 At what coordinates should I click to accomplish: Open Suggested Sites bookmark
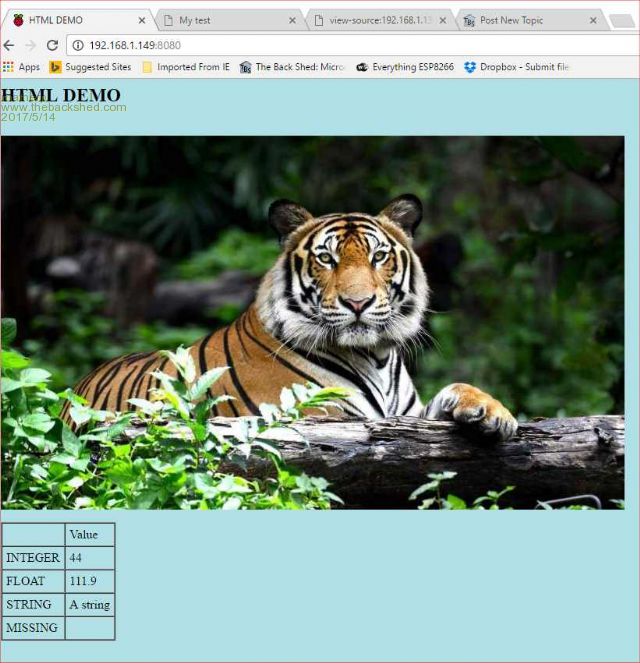click(x=90, y=67)
